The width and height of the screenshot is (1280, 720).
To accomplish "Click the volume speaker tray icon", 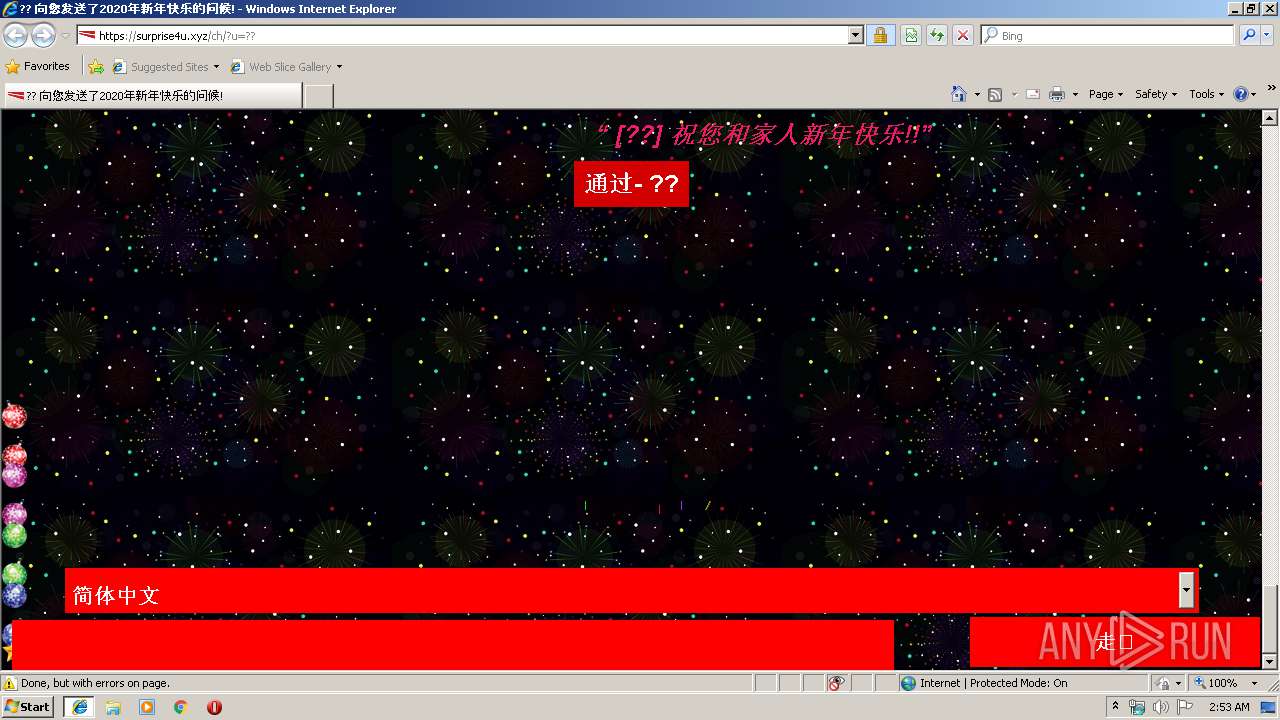I will (x=1161, y=707).
